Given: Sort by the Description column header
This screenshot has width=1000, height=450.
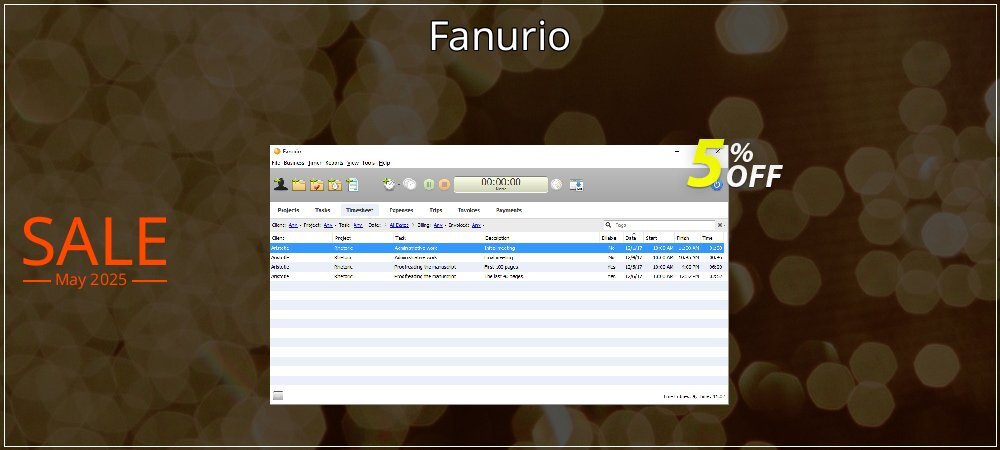Looking at the screenshot, I should point(541,238).
